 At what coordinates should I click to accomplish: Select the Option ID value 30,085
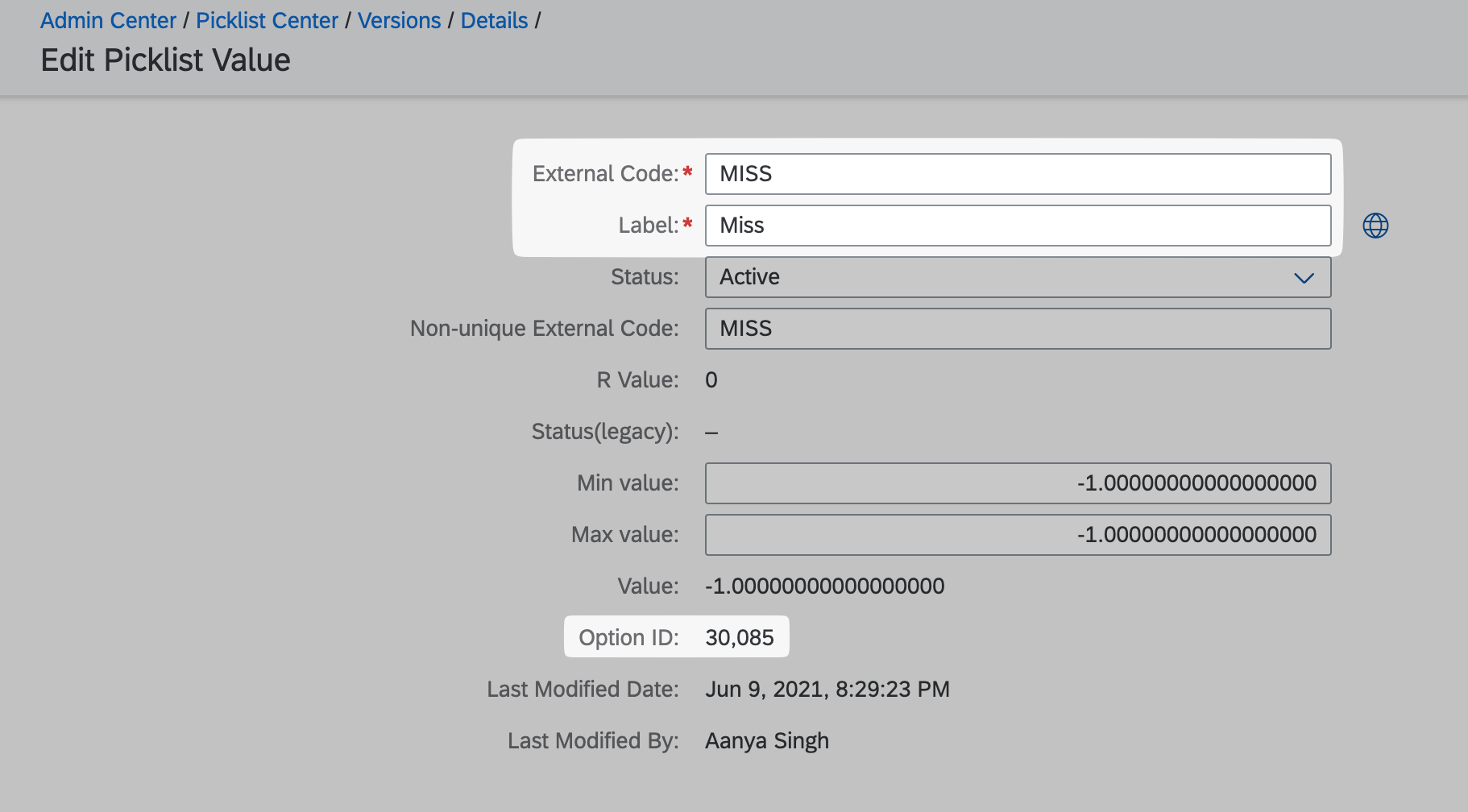739,638
